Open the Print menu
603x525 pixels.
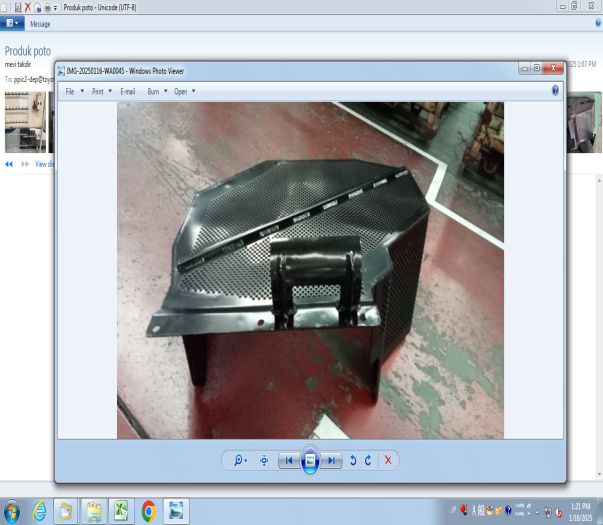(x=98, y=92)
